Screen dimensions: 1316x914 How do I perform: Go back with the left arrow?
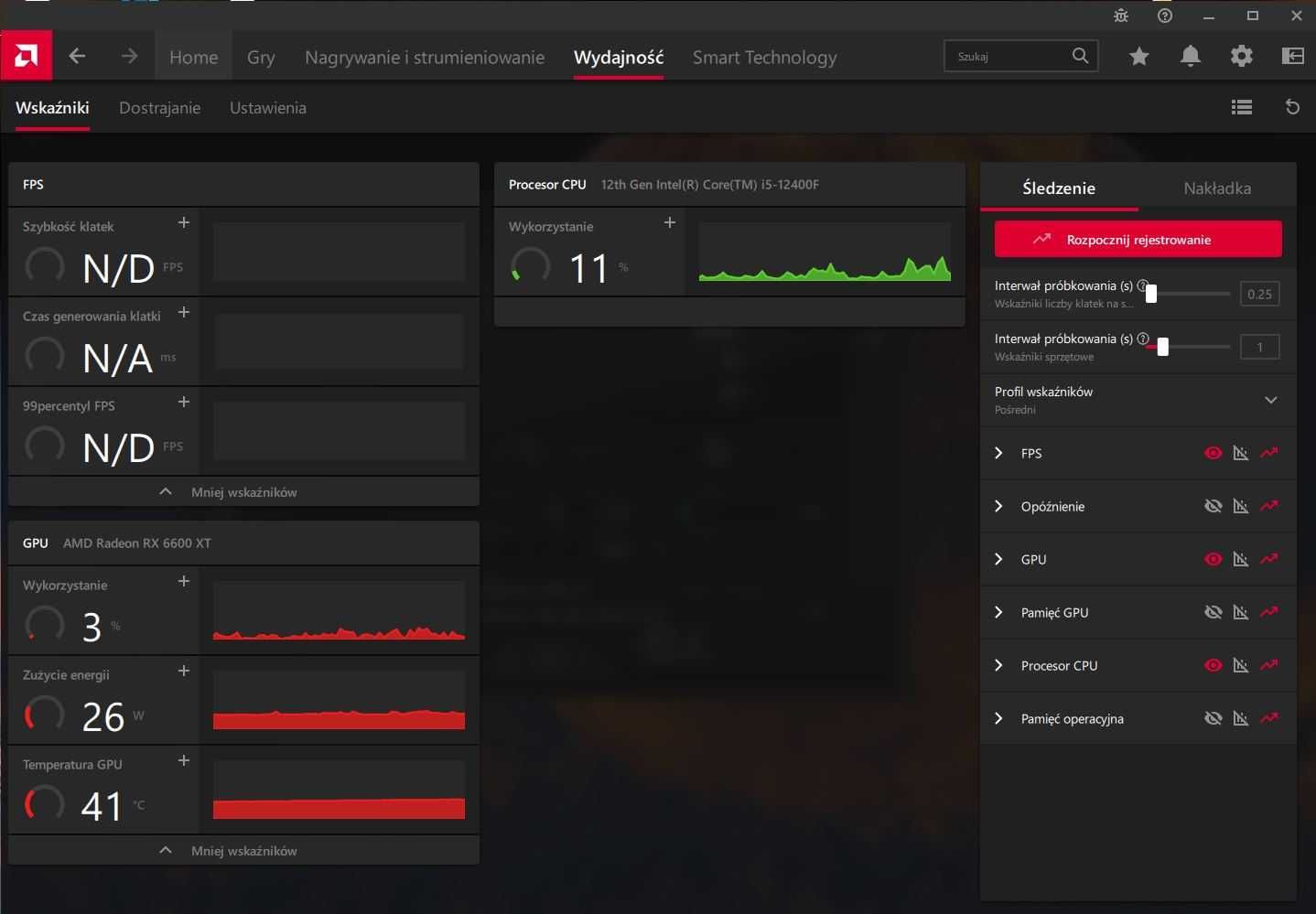click(77, 57)
